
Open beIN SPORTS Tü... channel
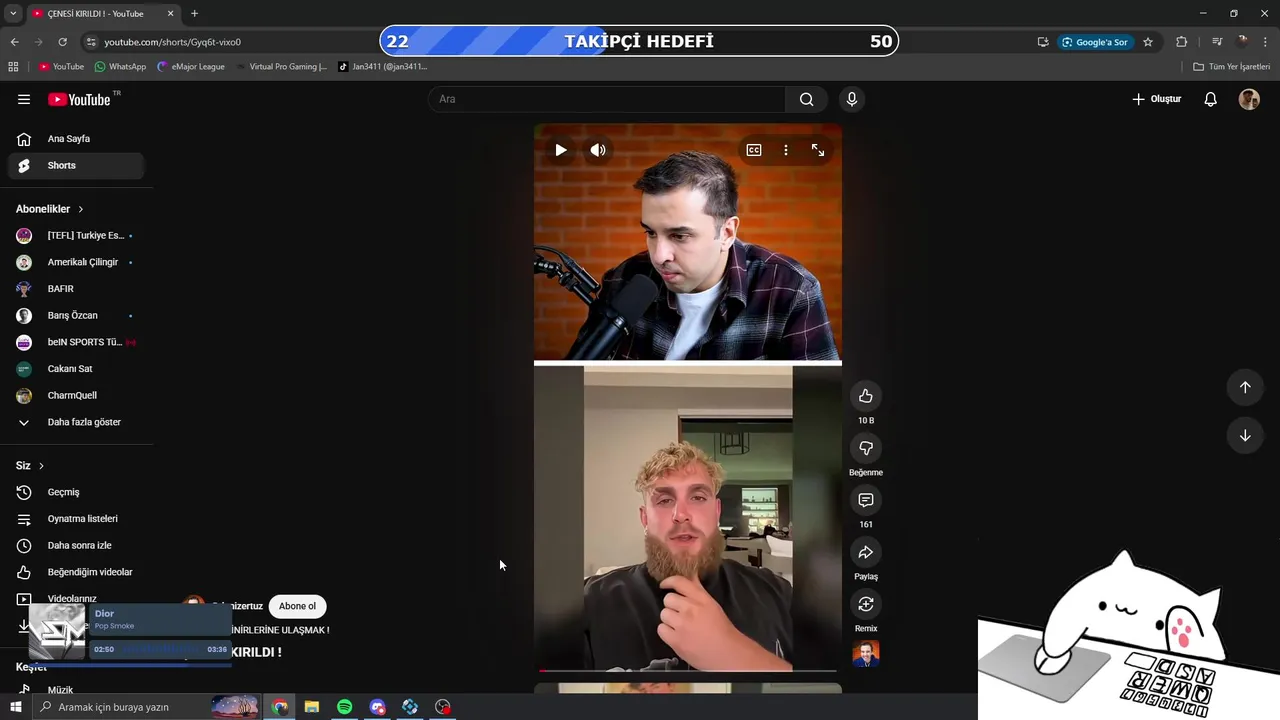coord(76,342)
